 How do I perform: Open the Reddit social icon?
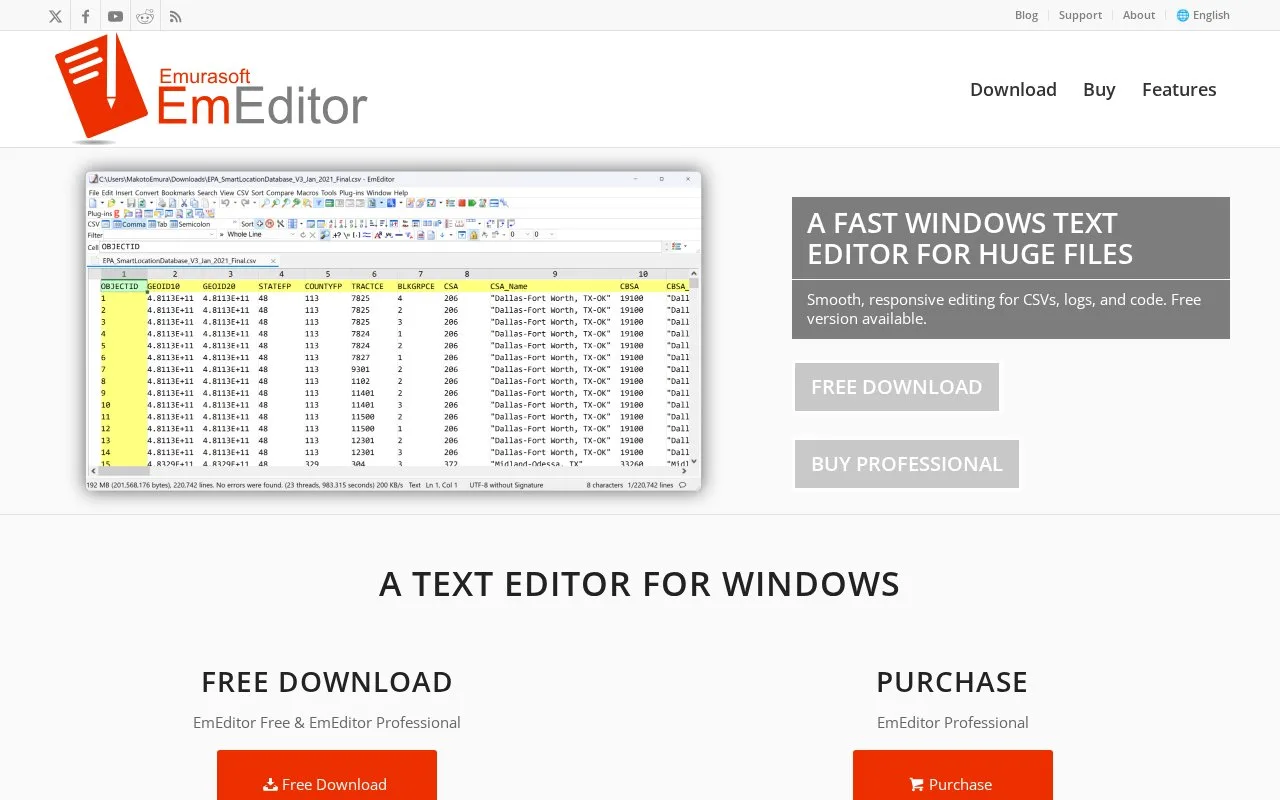point(145,16)
